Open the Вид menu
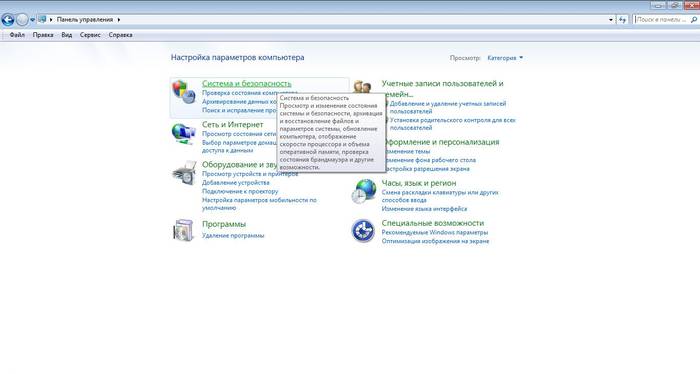The height and width of the screenshot is (374, 700). pos(67,35)
